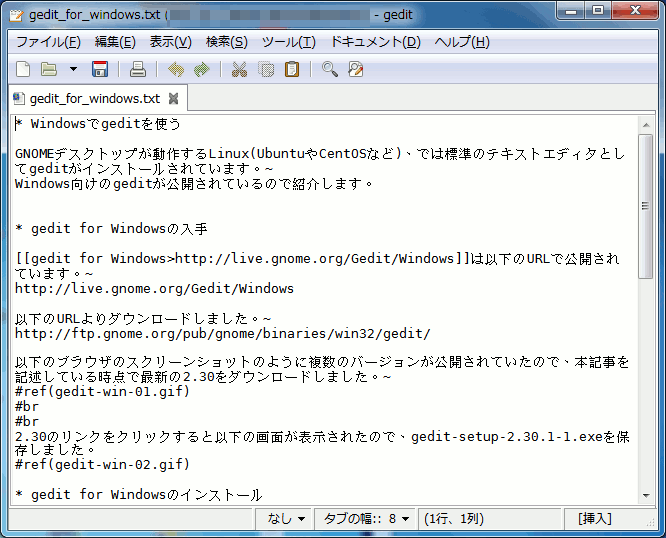Copy the selection using the toolbar icon

[266, 69]
